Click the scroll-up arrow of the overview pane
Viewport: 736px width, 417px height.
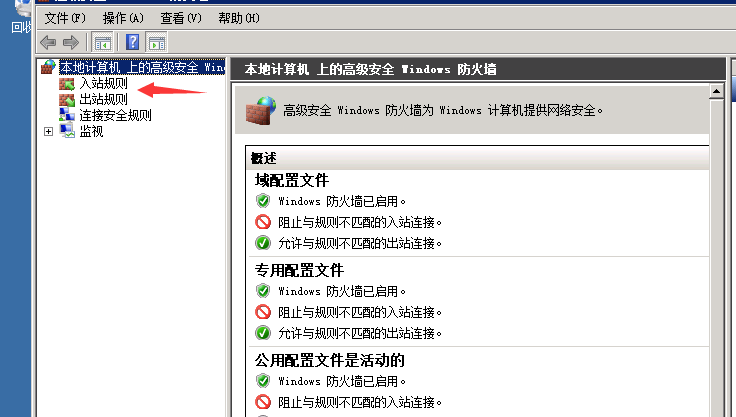tap(716, 92)
